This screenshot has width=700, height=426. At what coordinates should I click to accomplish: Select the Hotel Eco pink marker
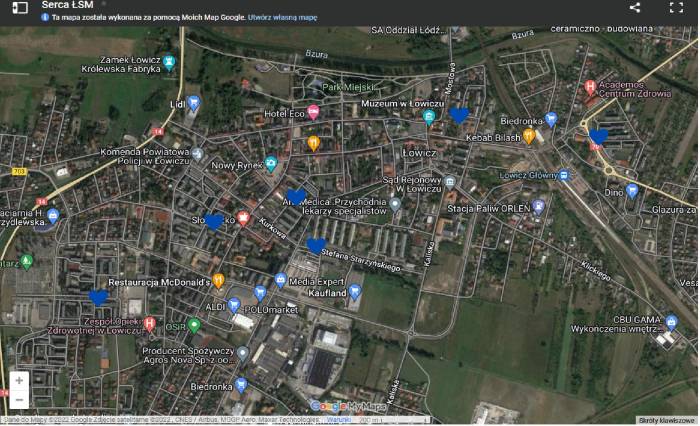(313, 112)
